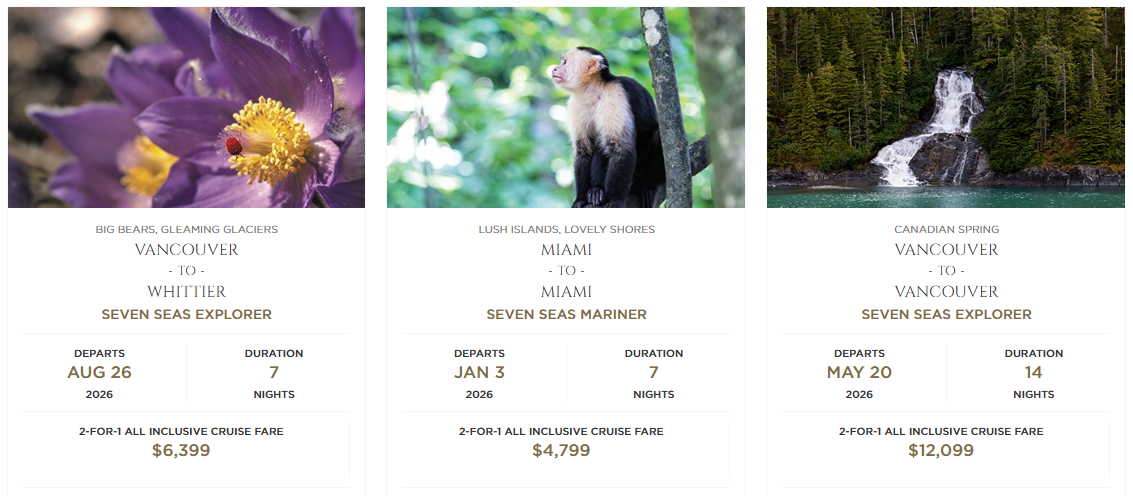Click Seven Seas Explorer on Whittier cruise
The height and width of the screenshot is (496, 1133).
point(187,314)
